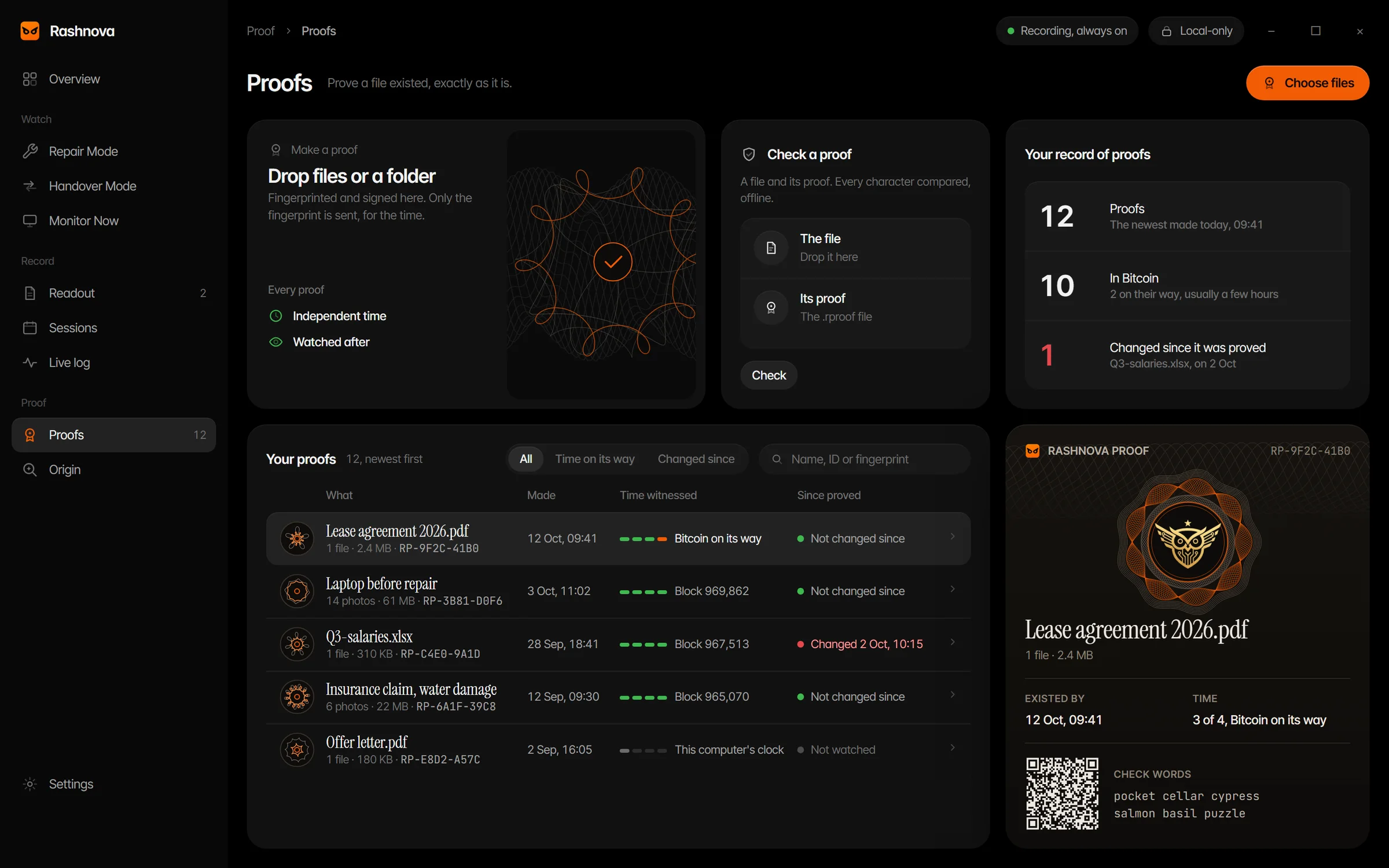Click the Laptop before repair seal icon
Image resolution: width=1389 pixels, height=868 pixels.
297,591
